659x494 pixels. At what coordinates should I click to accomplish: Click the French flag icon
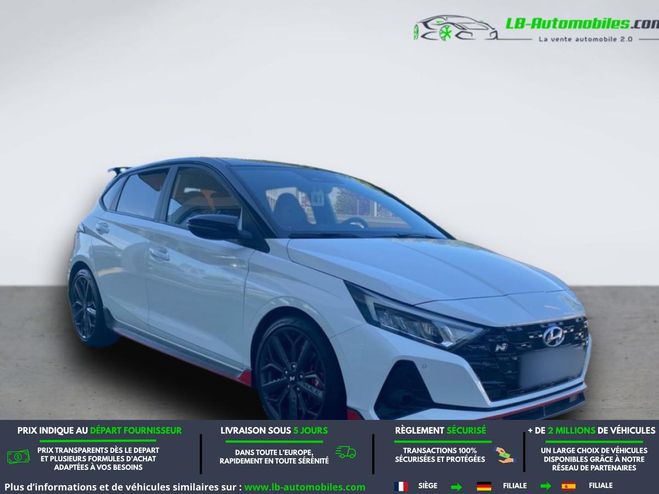[x=401, y=486]
